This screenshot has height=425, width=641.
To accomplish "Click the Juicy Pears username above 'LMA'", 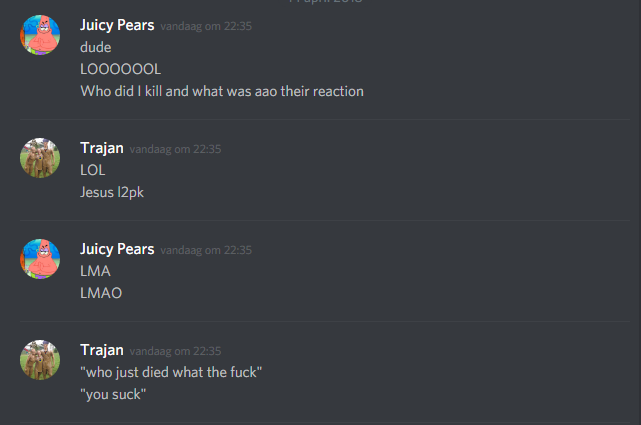I will (x=117, y=249).
